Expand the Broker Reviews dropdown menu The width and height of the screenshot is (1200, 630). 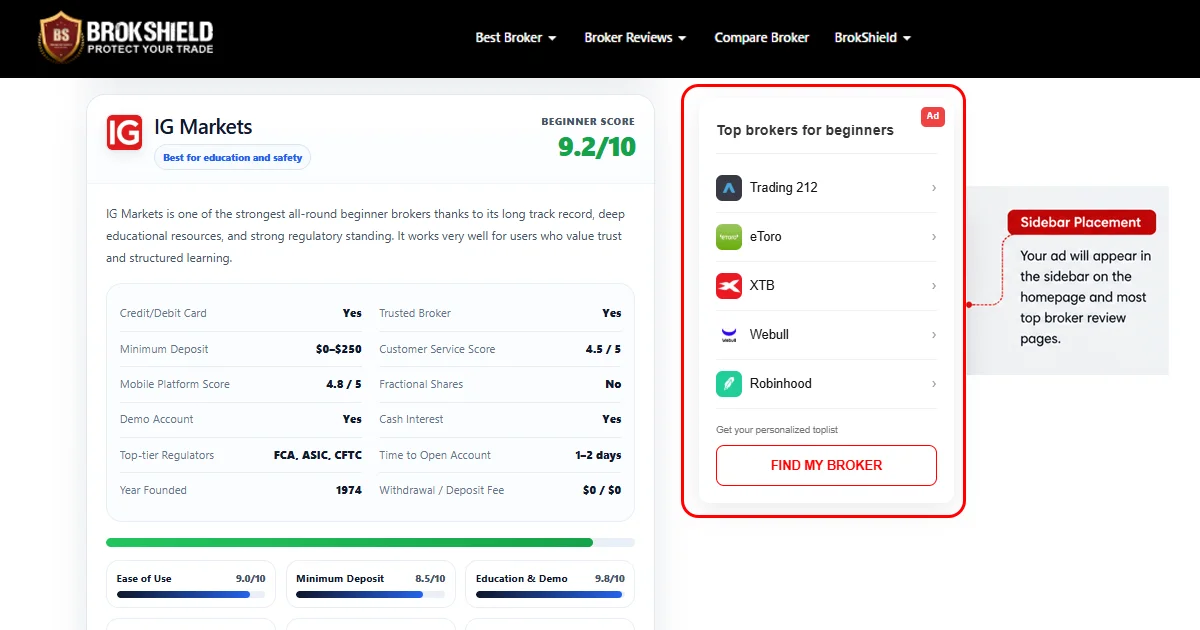(635, 38)
